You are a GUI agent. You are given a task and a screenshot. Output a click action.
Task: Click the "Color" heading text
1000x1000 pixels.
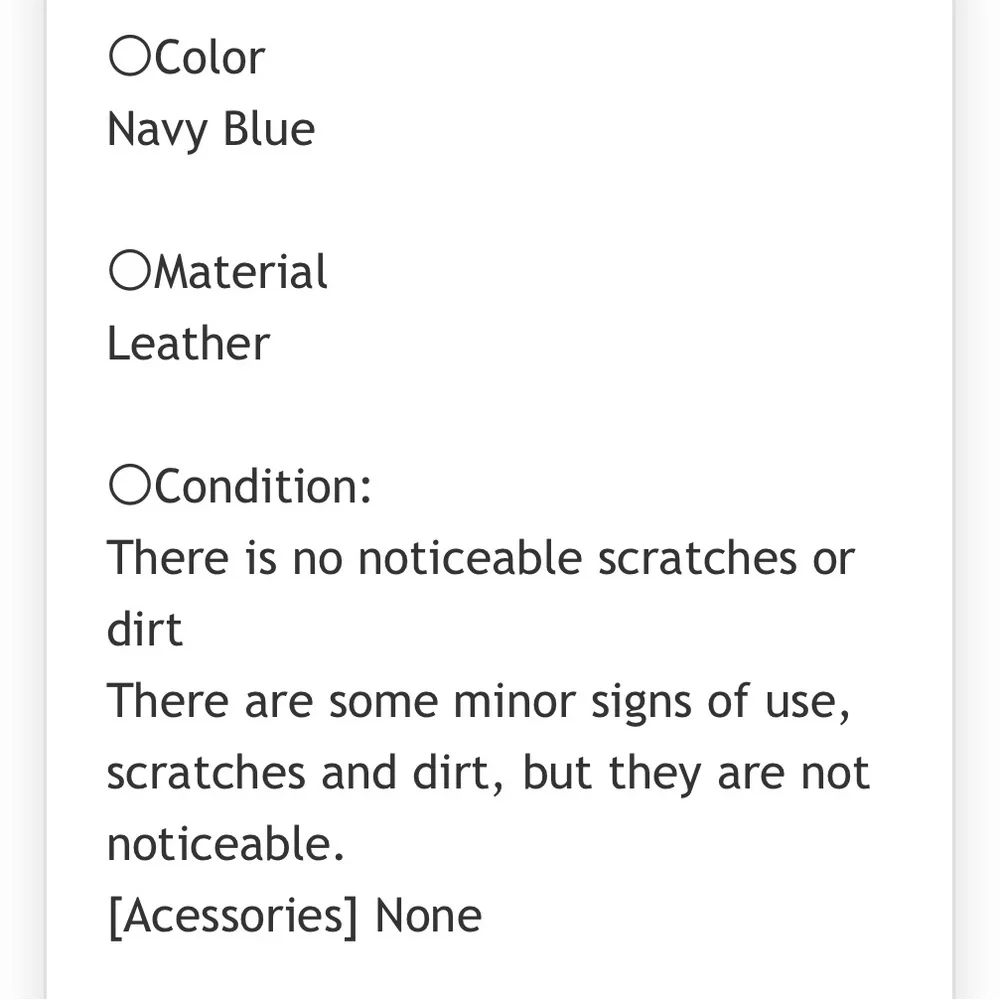[x=210, y=58]
